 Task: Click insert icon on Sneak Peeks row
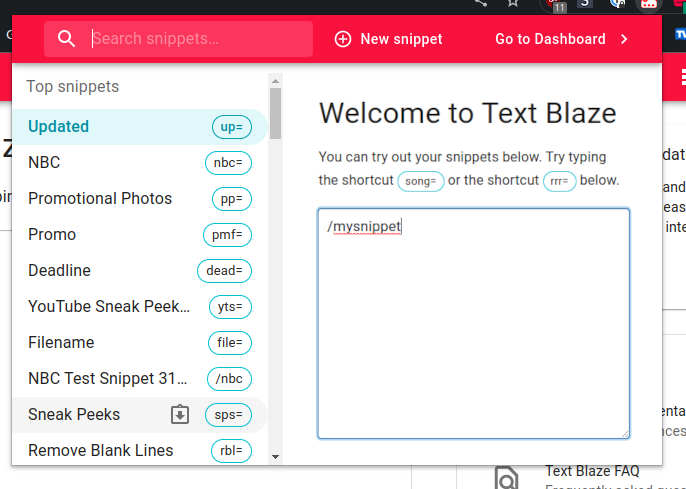click(x=180, y=415)
